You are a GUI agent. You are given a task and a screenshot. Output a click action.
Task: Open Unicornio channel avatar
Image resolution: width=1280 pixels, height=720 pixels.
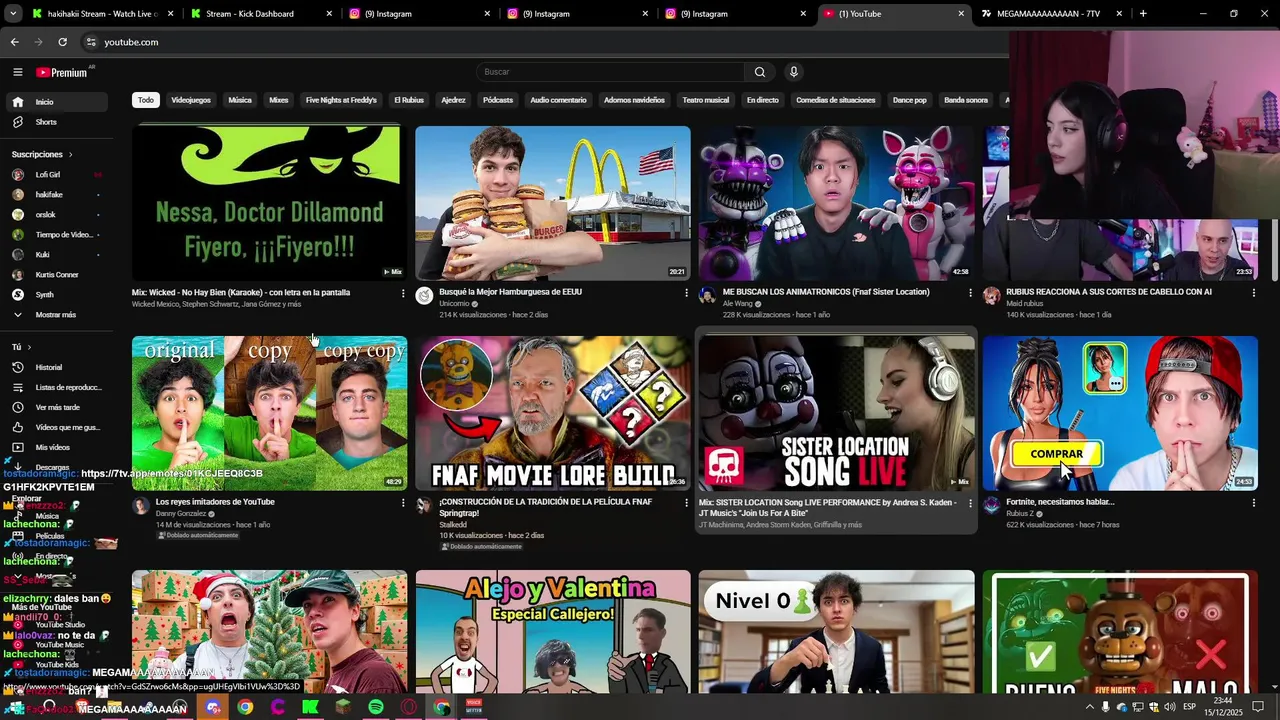[x=424, y=296]
